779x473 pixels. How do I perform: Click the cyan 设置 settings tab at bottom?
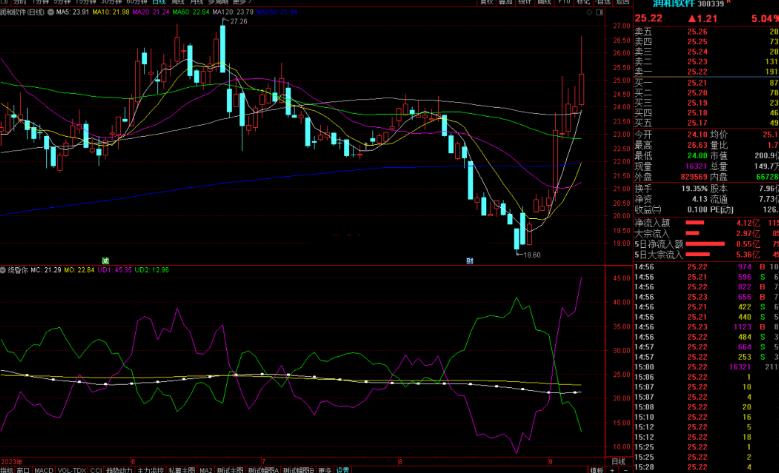point(343,470)
